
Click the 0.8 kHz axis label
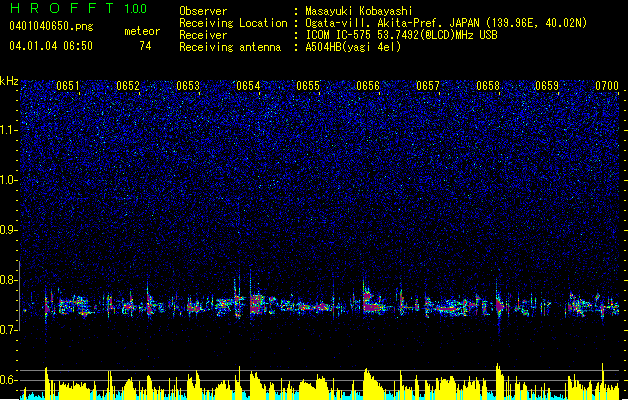[x=9, y=280]
